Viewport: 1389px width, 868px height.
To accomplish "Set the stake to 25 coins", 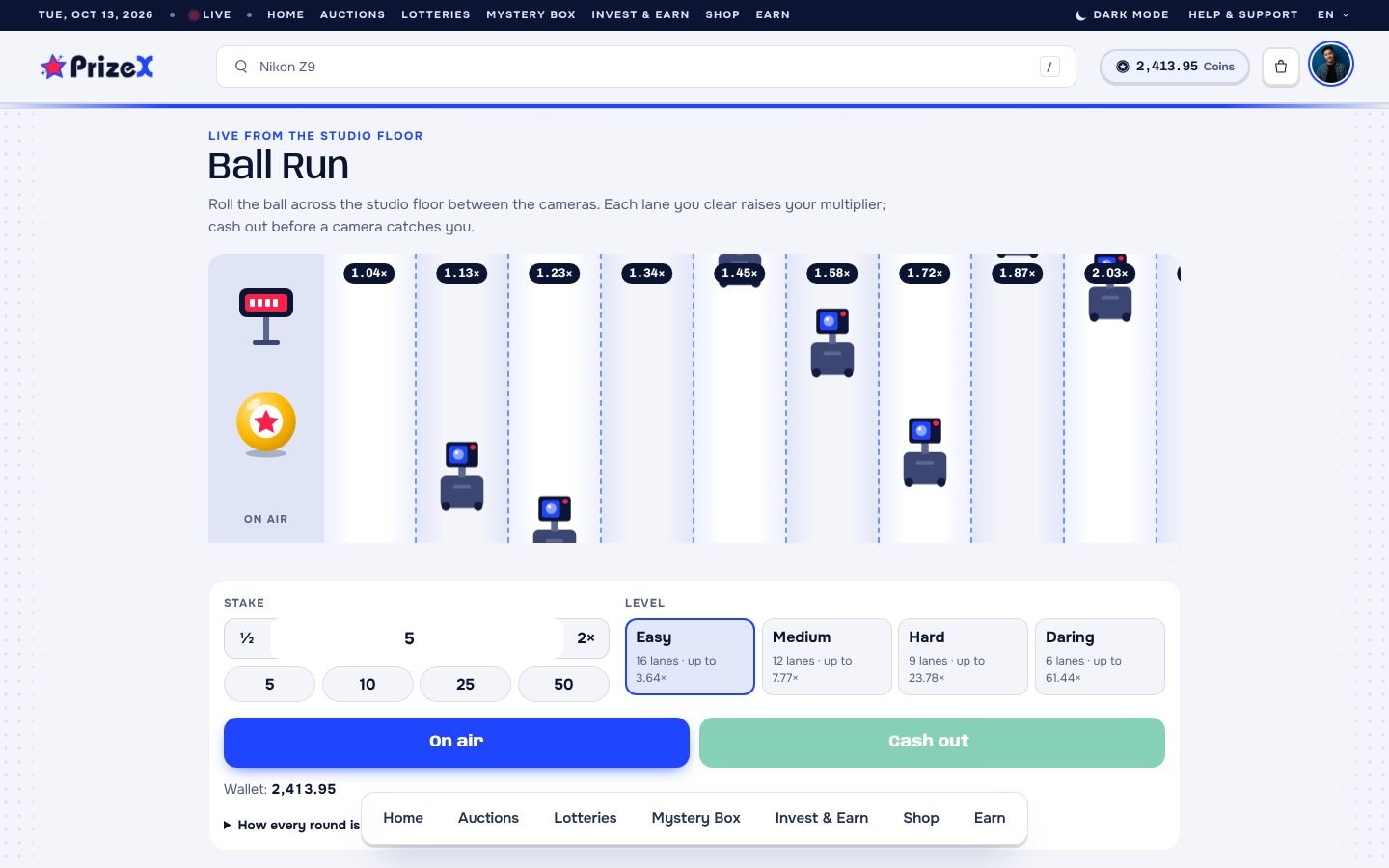I will tap(465, 684).
